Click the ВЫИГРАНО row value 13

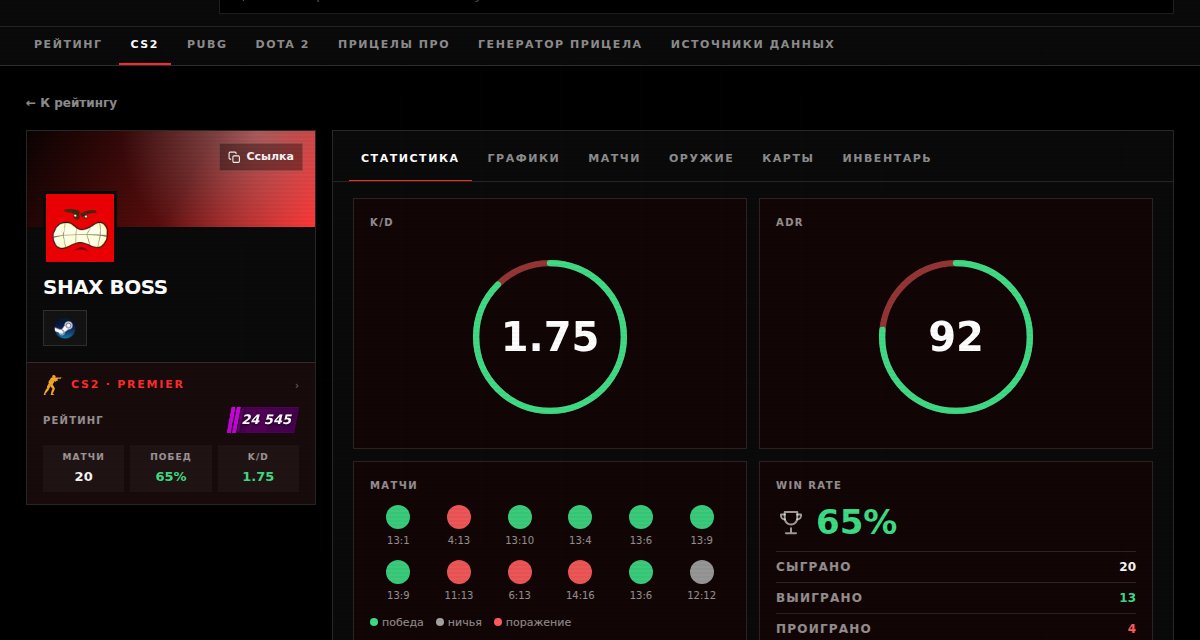[1128, 598]
